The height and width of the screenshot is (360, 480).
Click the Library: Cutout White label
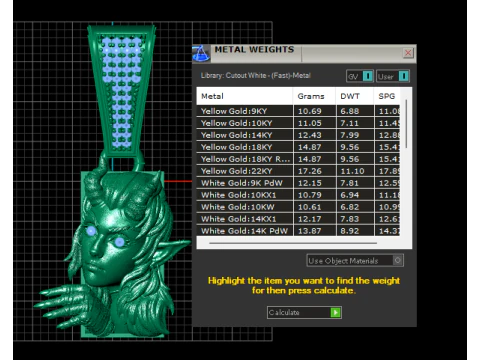[256, 76]
